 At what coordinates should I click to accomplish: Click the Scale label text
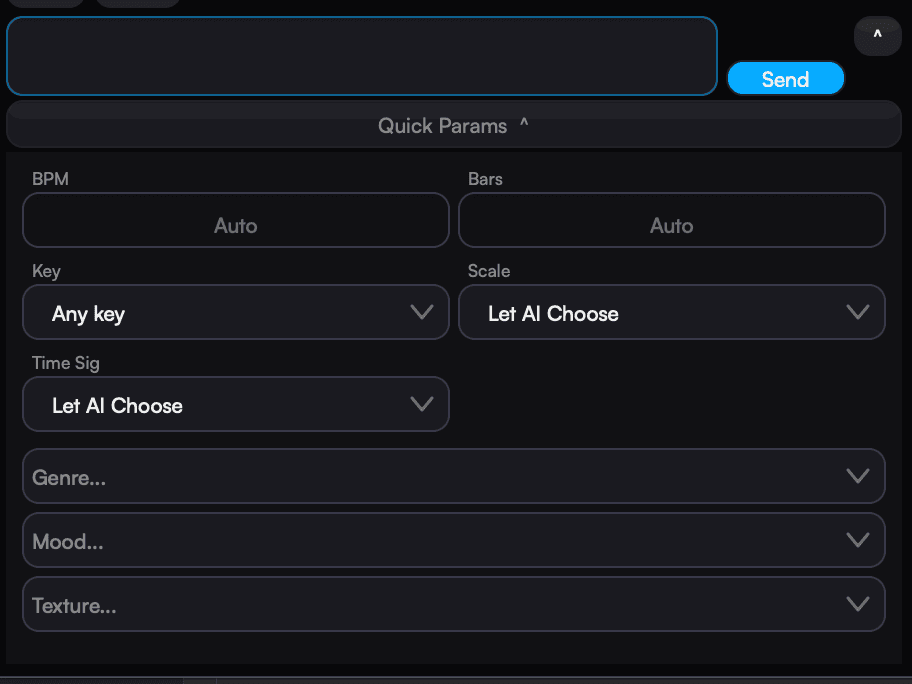[x=489, y=271]
